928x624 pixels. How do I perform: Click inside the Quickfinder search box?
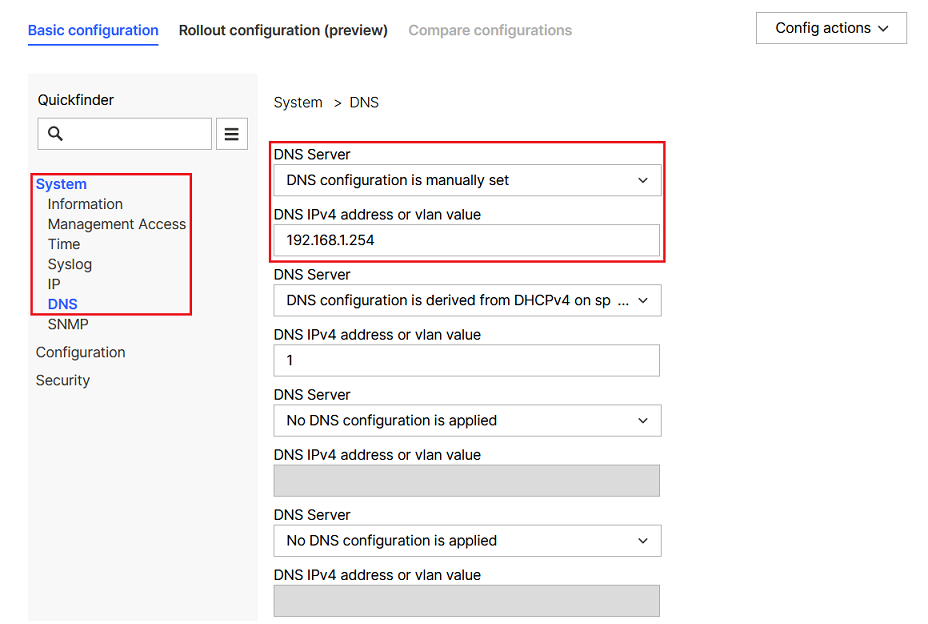[135, 134]
